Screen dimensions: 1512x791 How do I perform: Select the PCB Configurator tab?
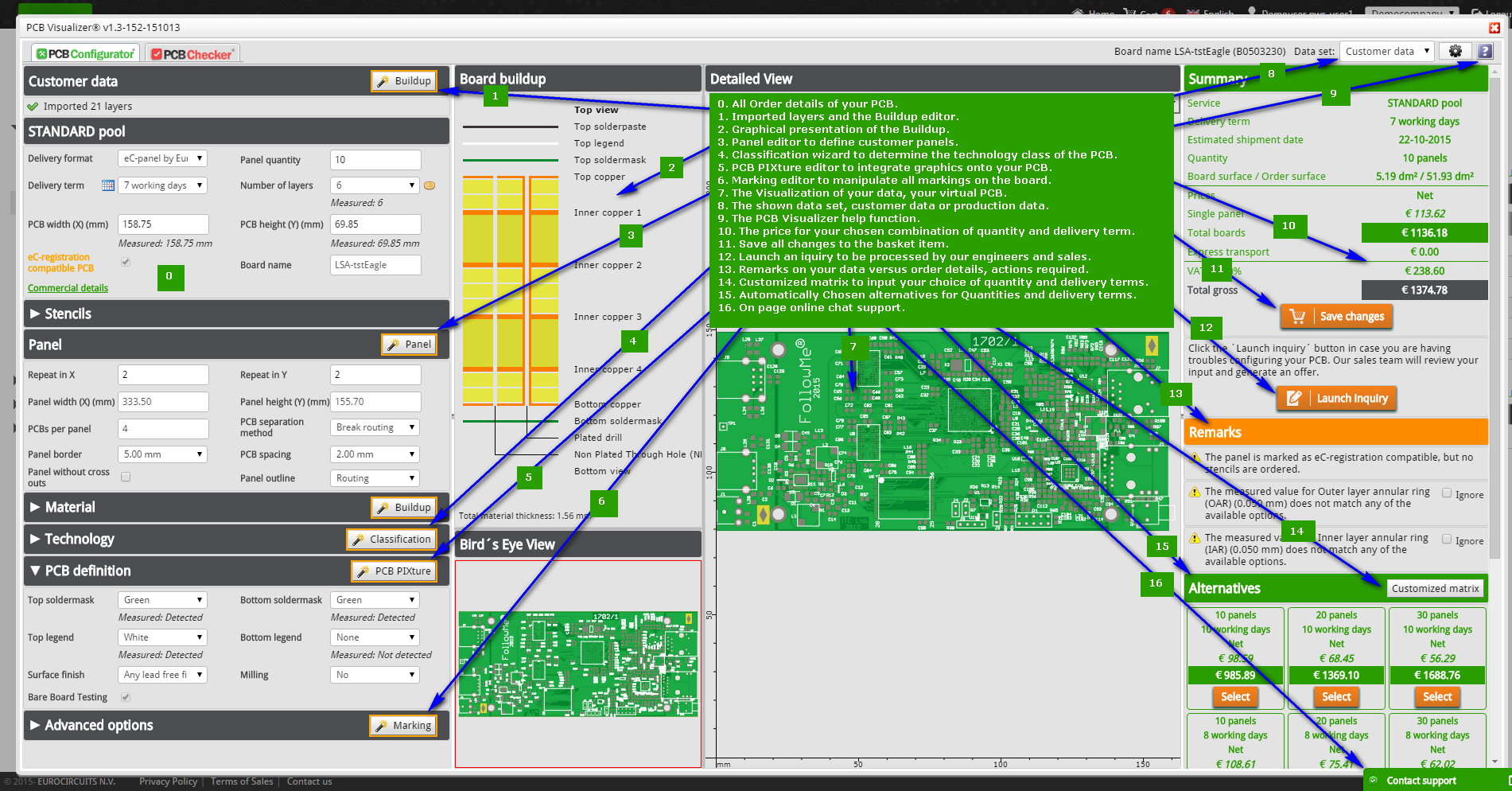(x=84, y=53)
